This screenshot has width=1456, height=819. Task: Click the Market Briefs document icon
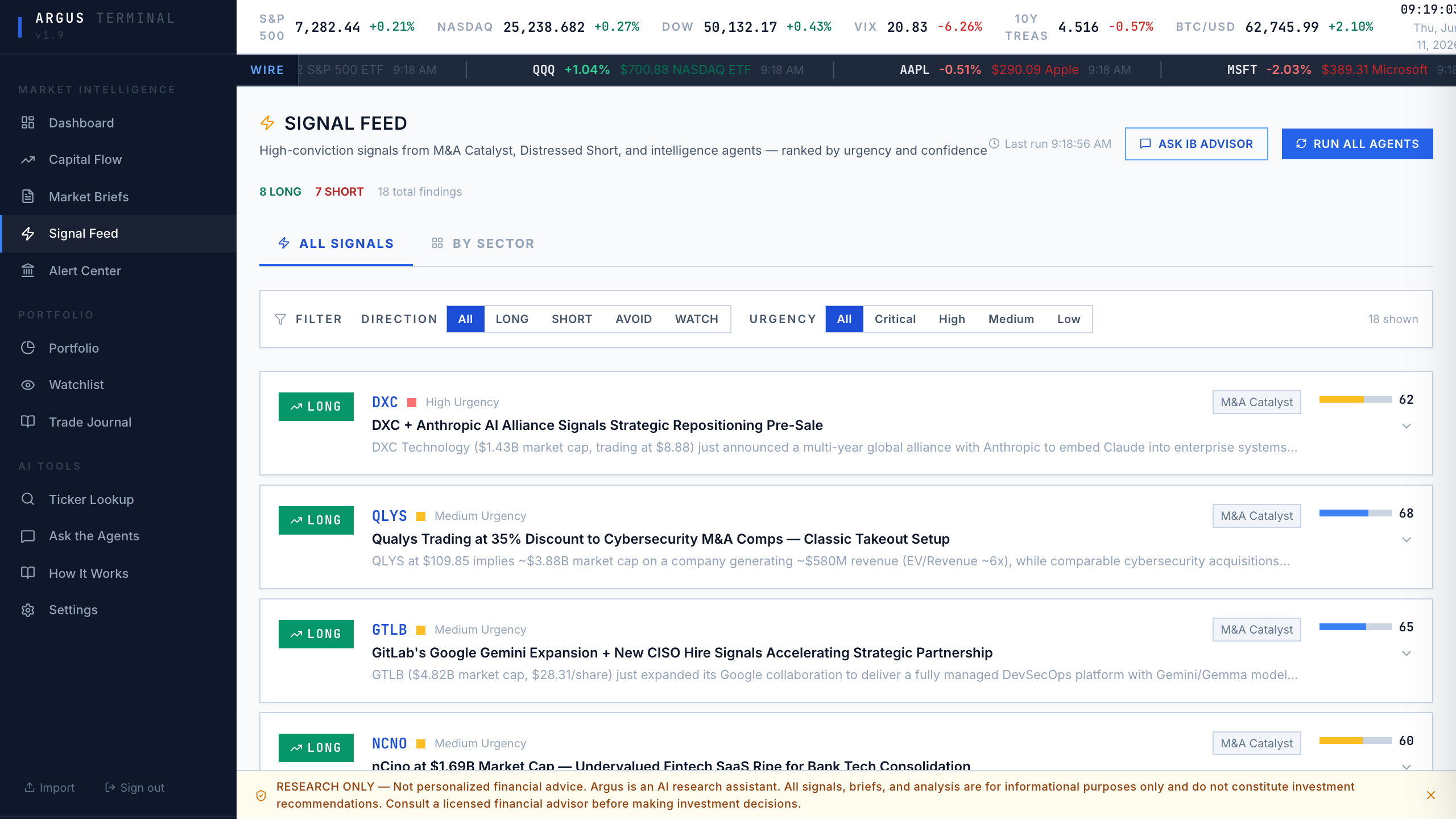(x=28, y=196)
